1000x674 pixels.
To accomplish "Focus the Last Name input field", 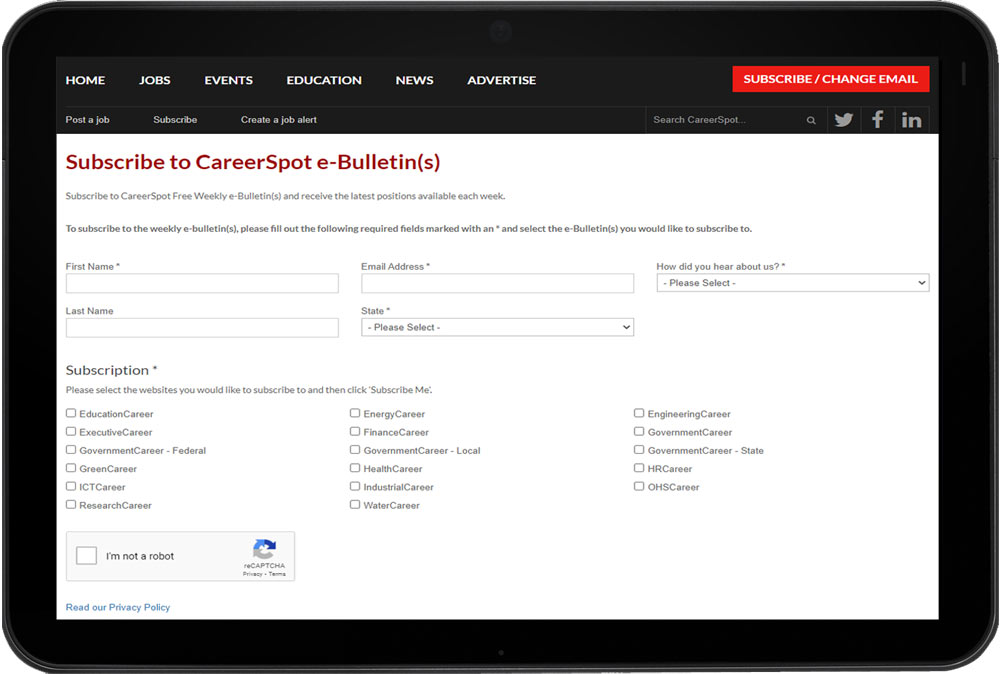I will click(202, 328).
